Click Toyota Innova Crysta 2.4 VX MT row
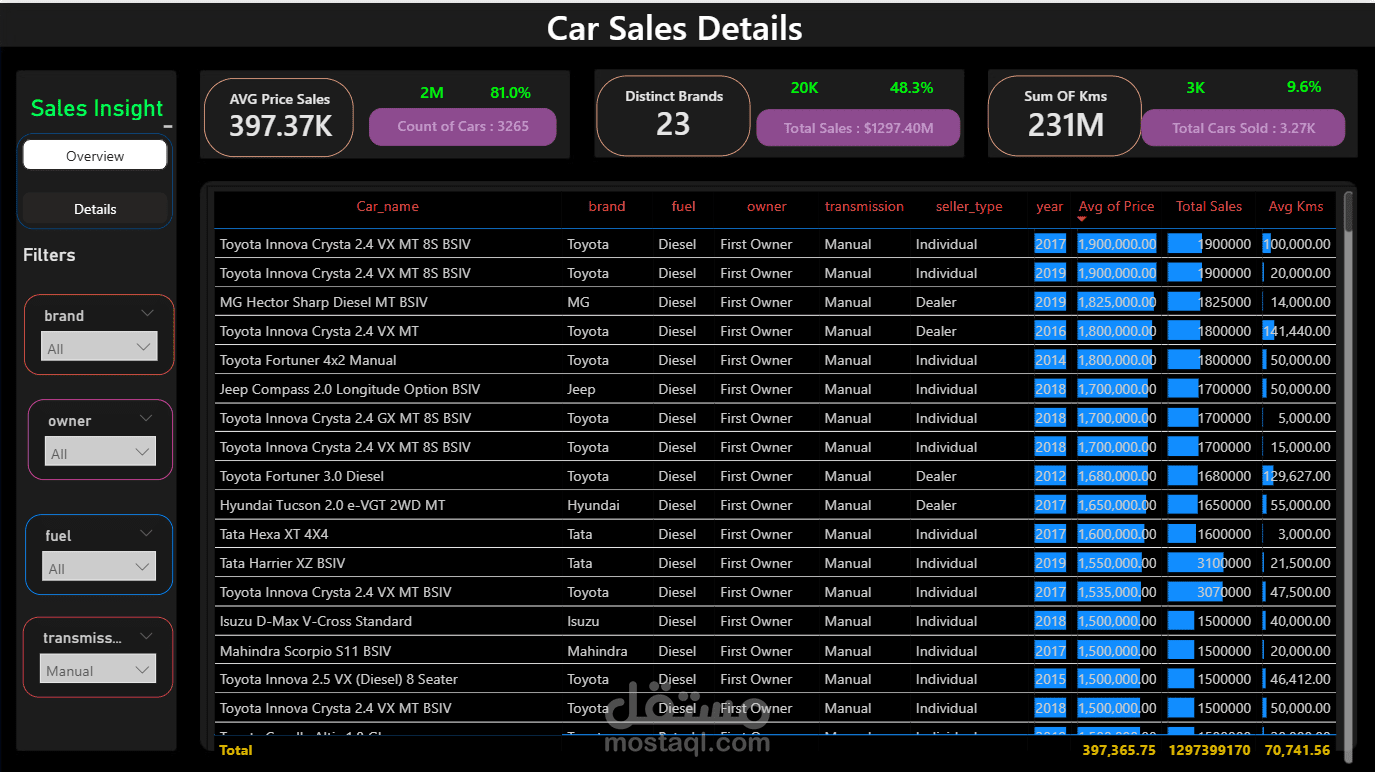This screenshot has width=1375, height=772. point(775,330)
